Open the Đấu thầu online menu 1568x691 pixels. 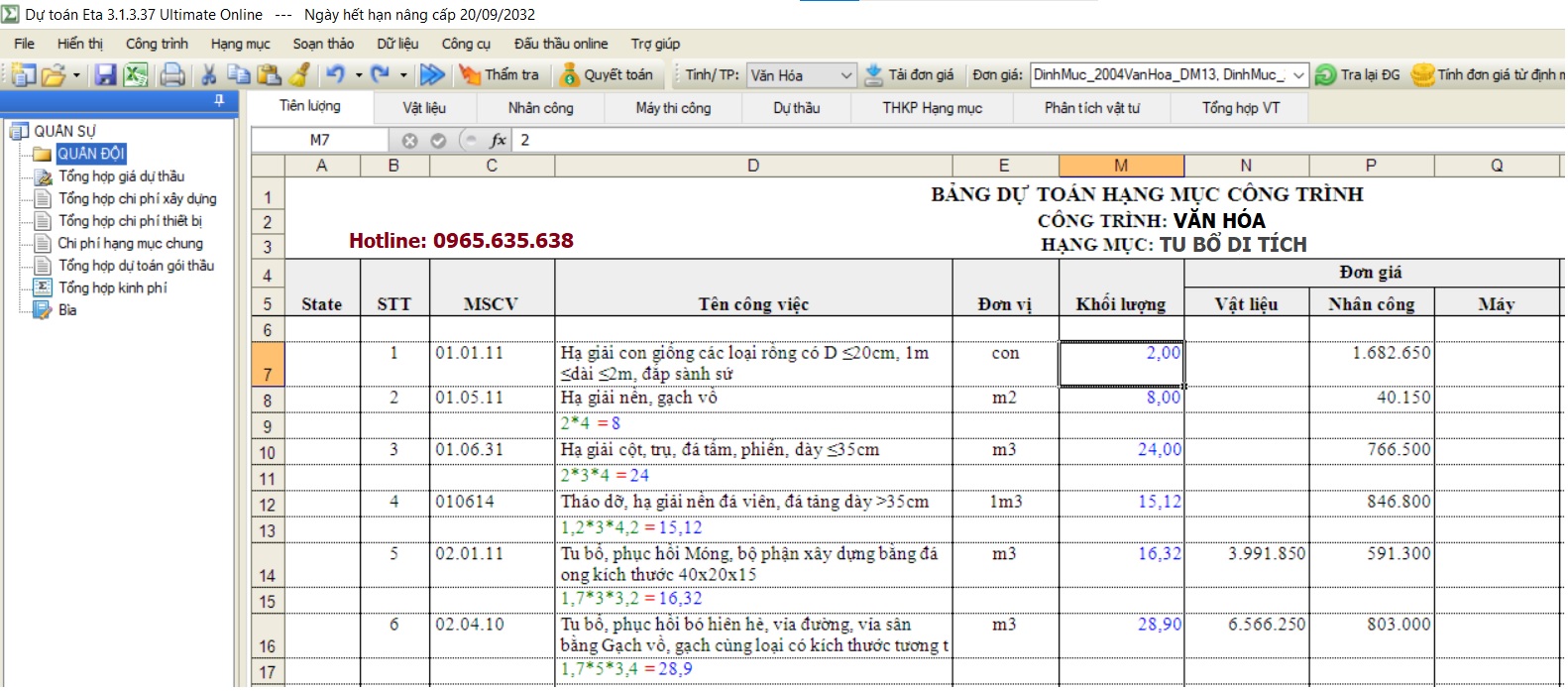click(561, 44)
